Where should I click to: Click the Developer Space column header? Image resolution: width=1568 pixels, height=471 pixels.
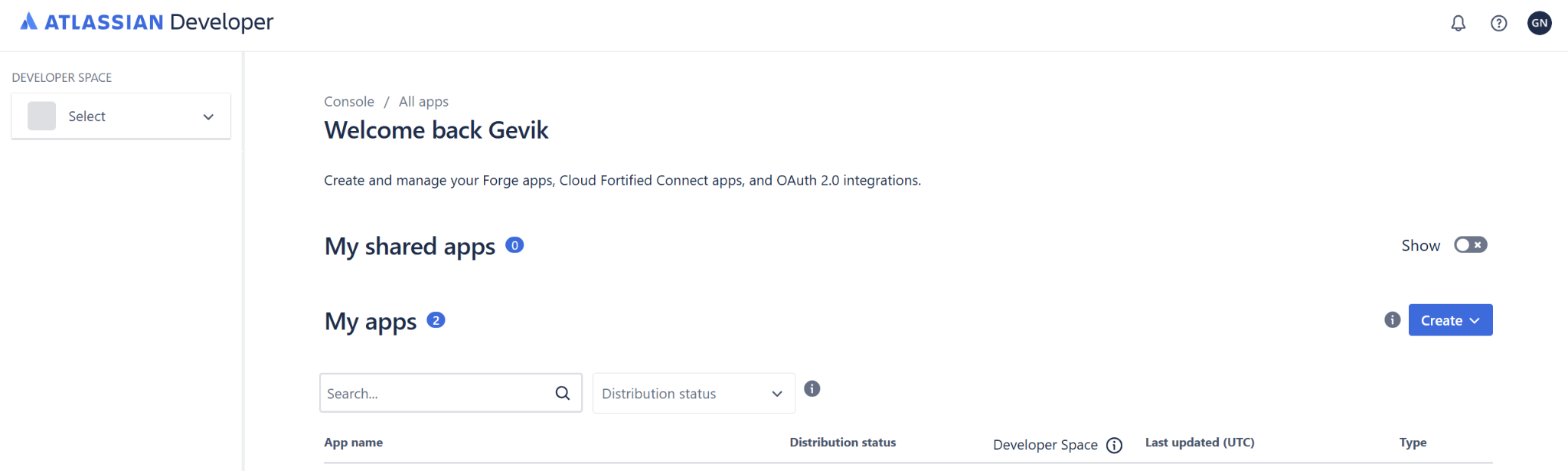coord(1045,445)
